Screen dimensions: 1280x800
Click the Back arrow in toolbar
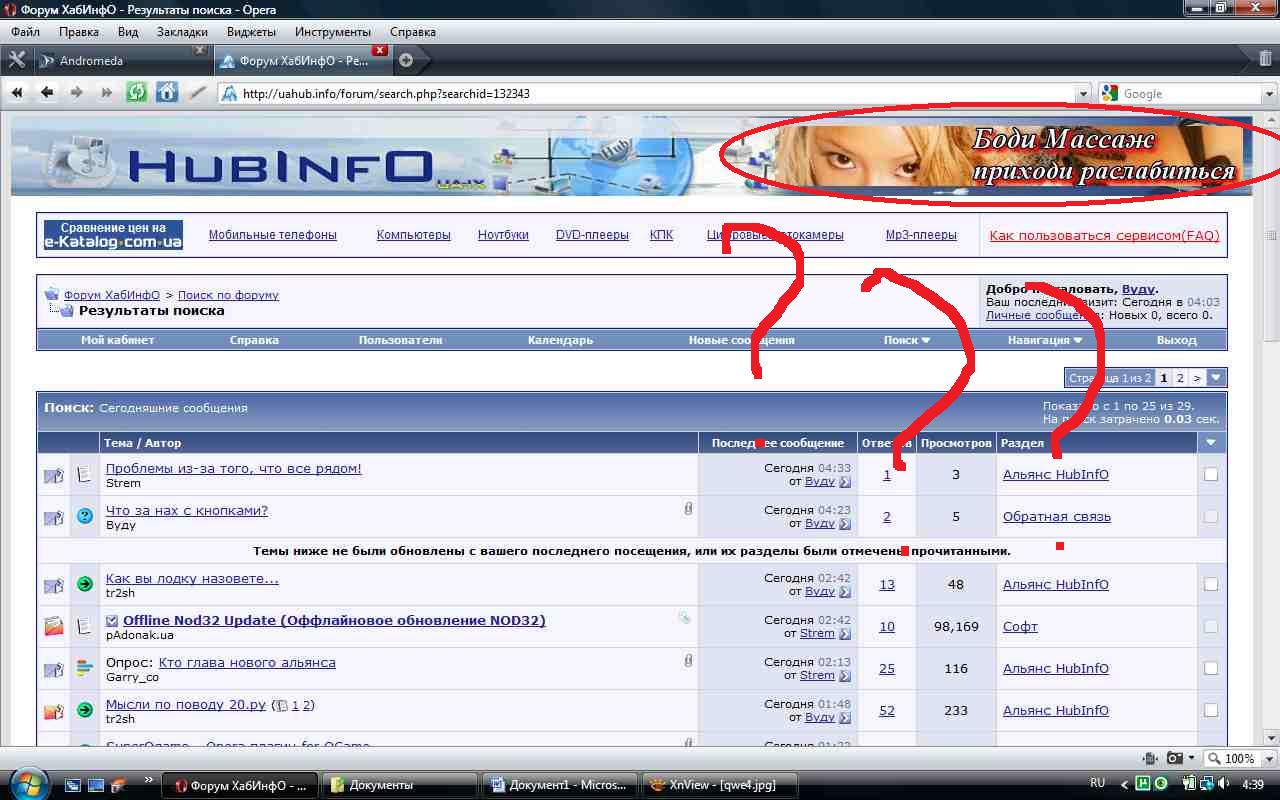[x=46, y=93]
